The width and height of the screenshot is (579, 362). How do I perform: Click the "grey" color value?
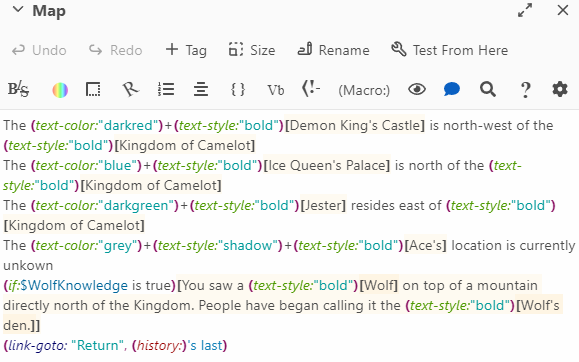pos(117,245)
